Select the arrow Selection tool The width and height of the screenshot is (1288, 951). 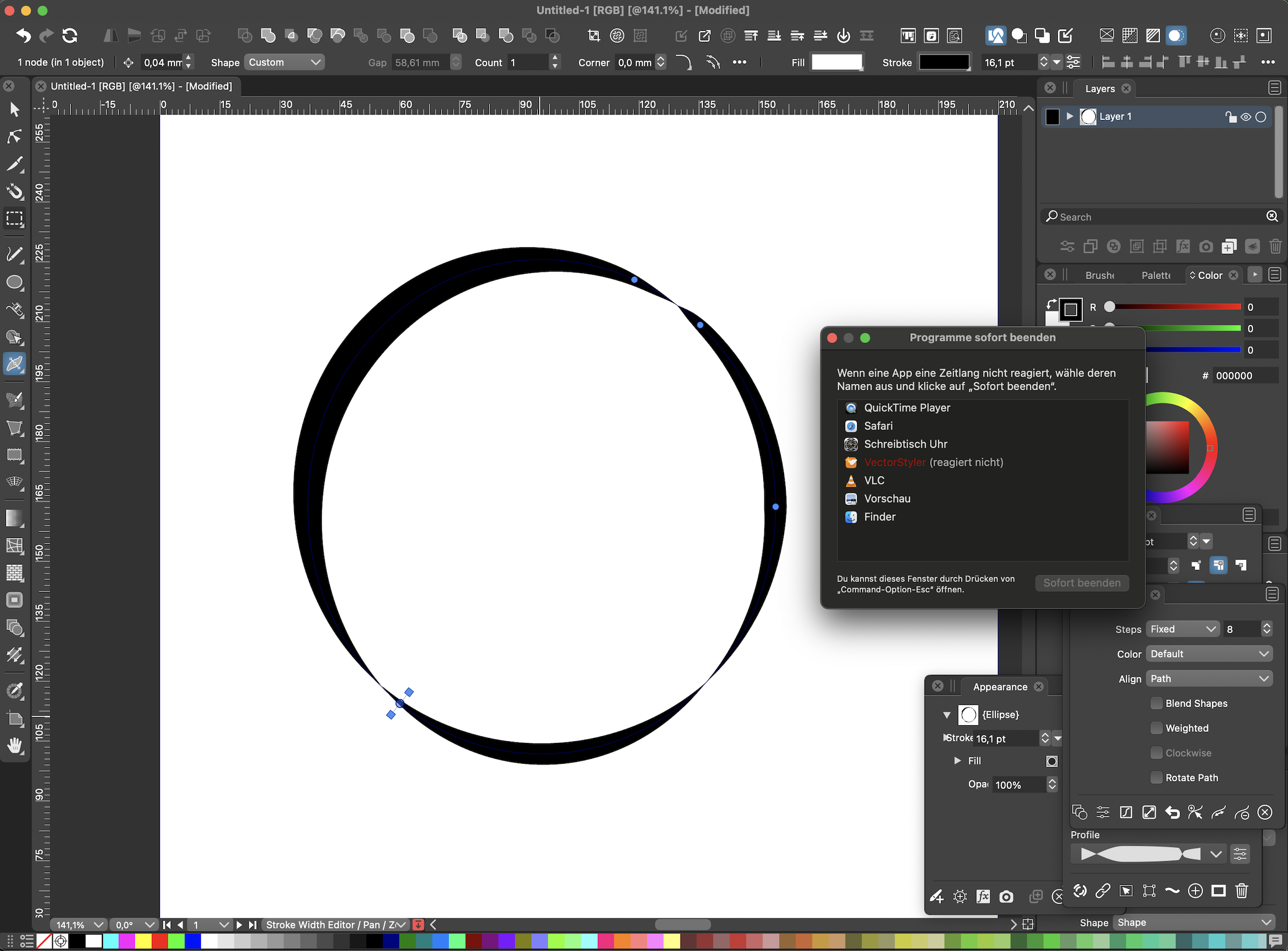click(14, 109)
